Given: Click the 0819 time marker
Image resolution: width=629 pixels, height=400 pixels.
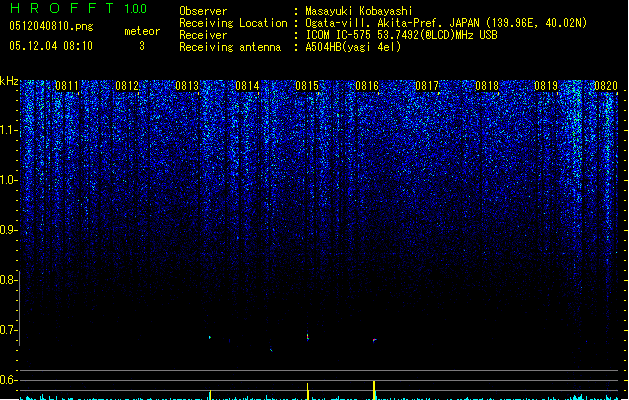Looking at the screenshot, I should [x=546, y=86].
